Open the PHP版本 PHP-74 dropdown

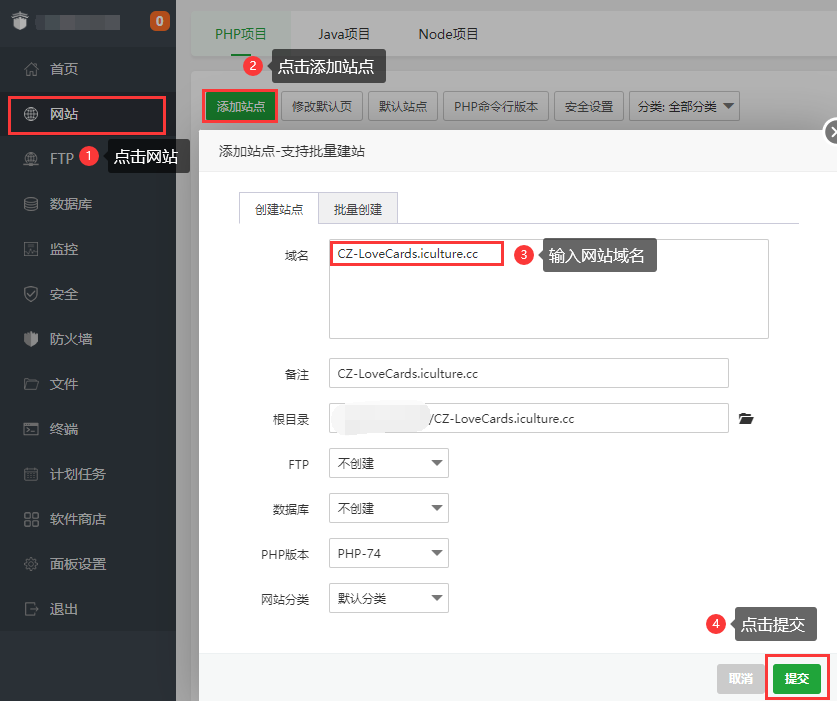[x=389, y=553]
